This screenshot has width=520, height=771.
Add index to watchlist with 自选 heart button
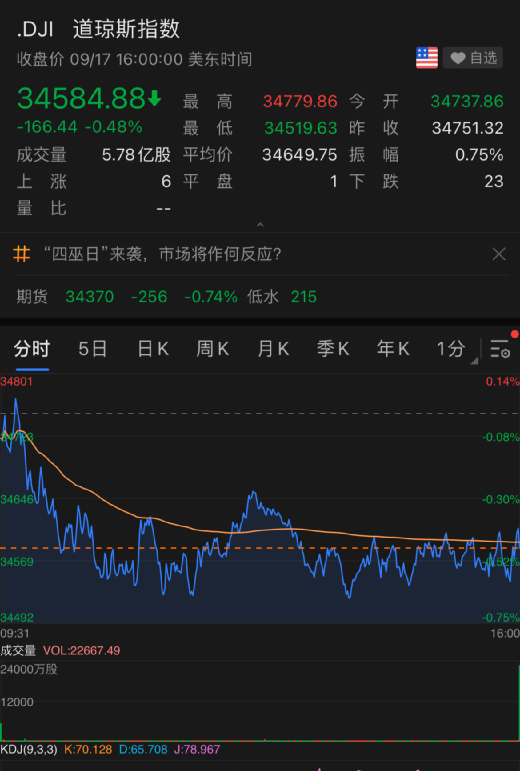(x=473, y=58)
